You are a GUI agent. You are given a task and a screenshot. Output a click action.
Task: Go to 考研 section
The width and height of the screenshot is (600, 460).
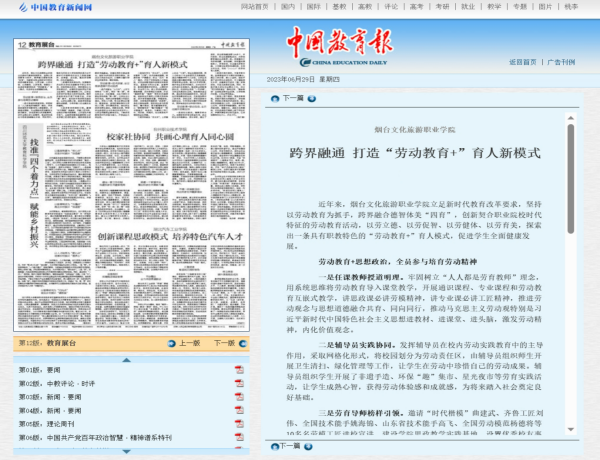click(442, 7)
